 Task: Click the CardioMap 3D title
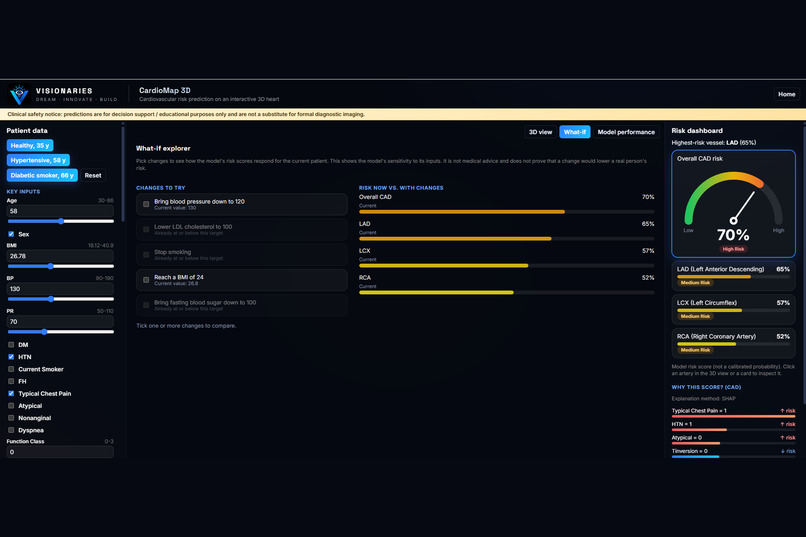164,90
